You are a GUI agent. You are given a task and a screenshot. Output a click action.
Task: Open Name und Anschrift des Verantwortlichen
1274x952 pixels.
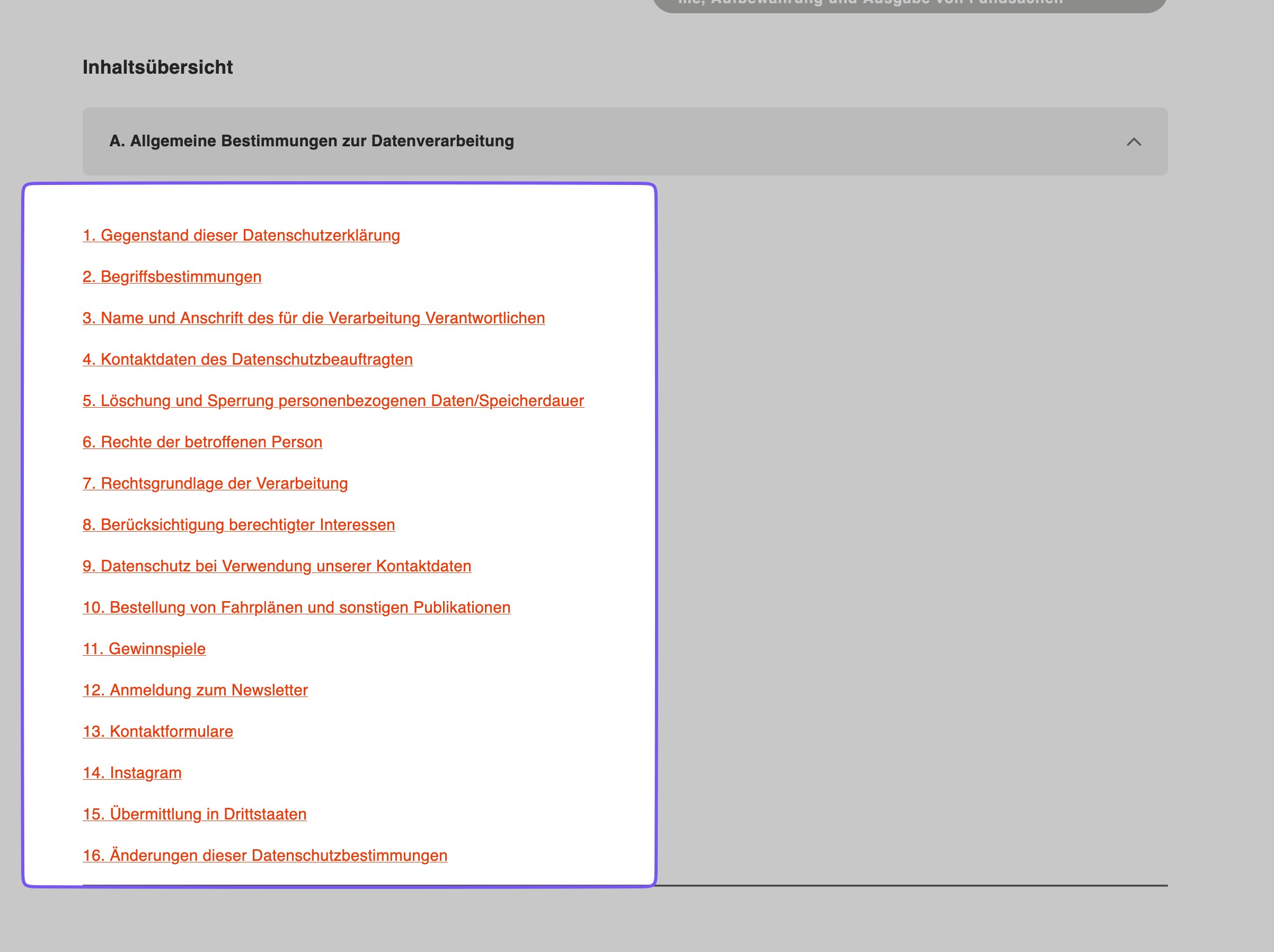pyautogui.click(x=313, y=319)
